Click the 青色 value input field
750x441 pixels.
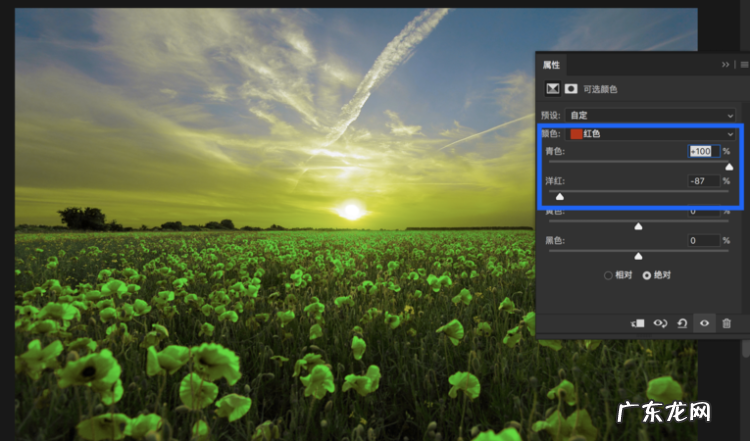[703, 151]
